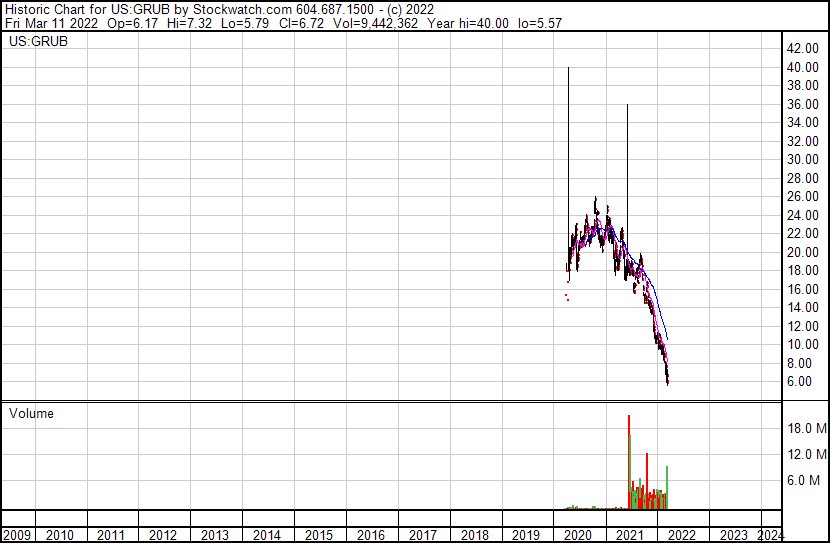The width and height of the screenshot is (830, 543).
Task: Click the 2014 year label on the time axis
Action: coord(266,535)
